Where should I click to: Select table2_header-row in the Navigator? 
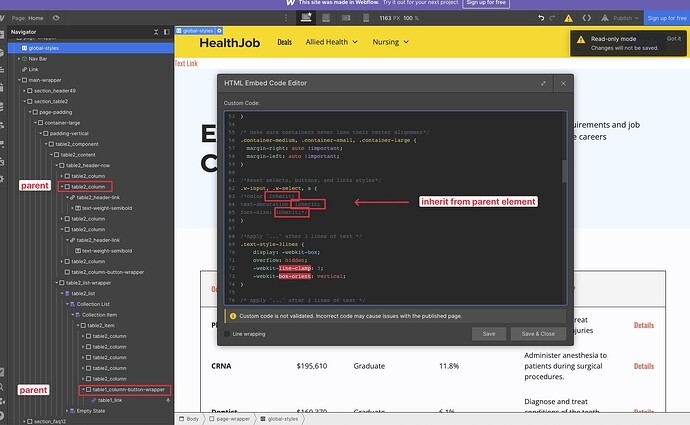pyautogui.click(x=90, y=165)
